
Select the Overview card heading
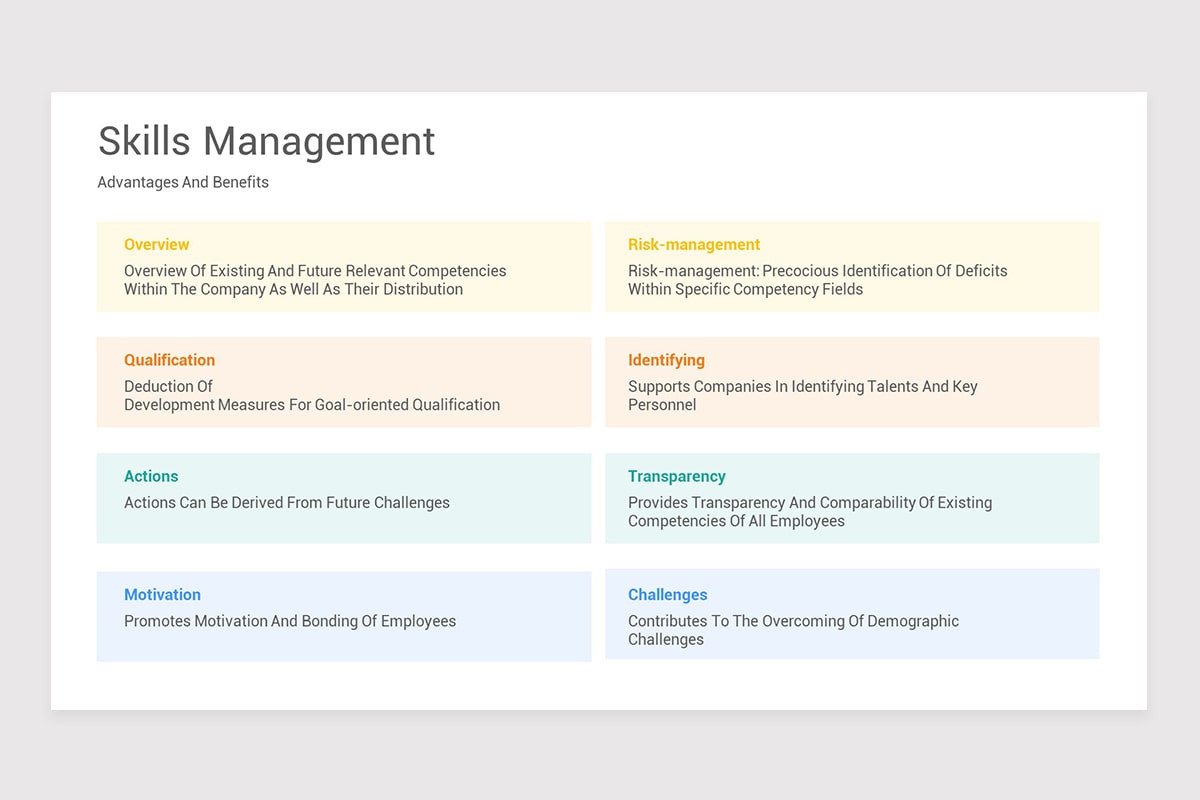click(x=156, y=244)
